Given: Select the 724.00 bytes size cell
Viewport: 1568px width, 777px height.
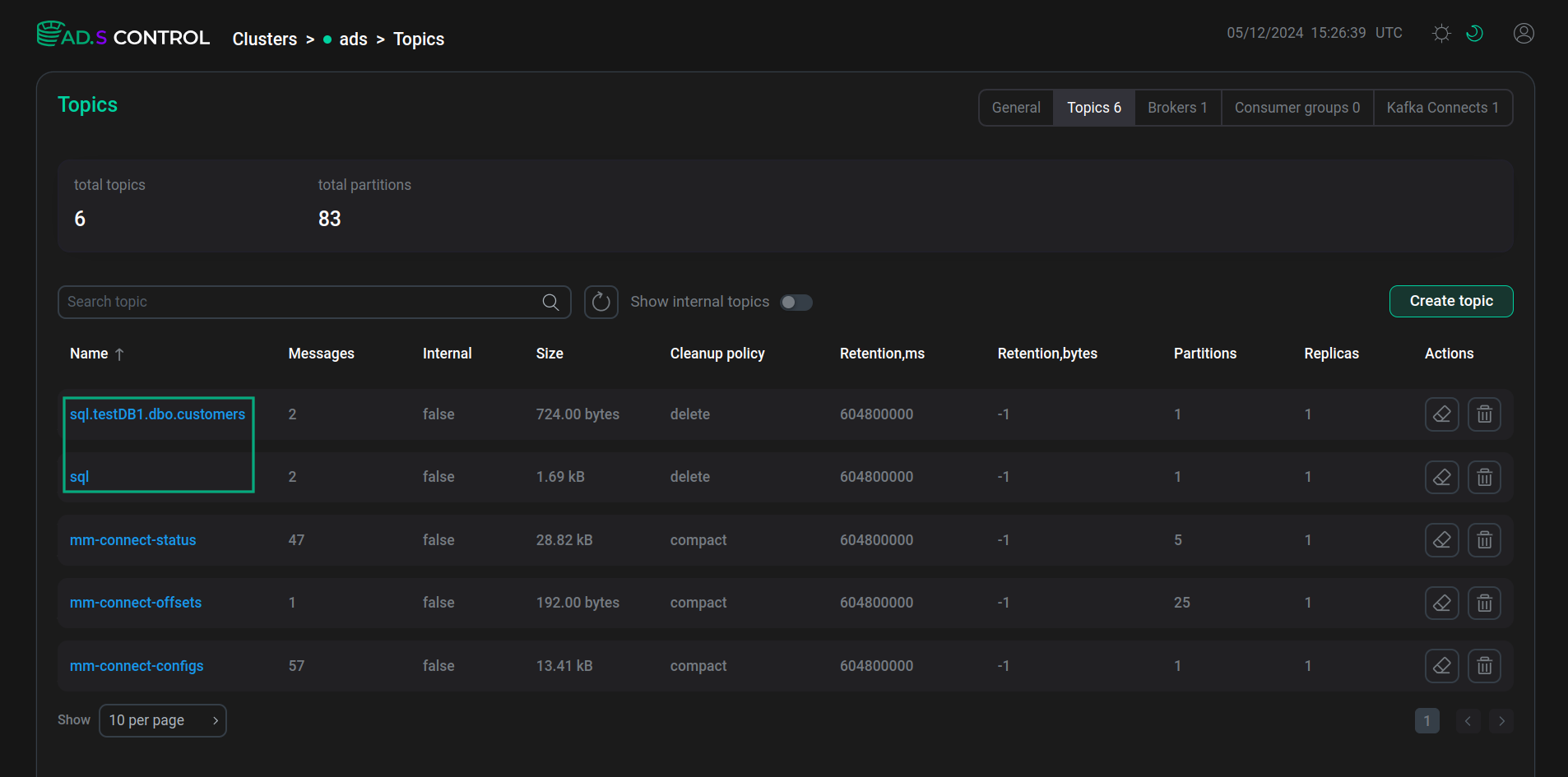Looking at the screenshot, I should [x=578, y=414].
